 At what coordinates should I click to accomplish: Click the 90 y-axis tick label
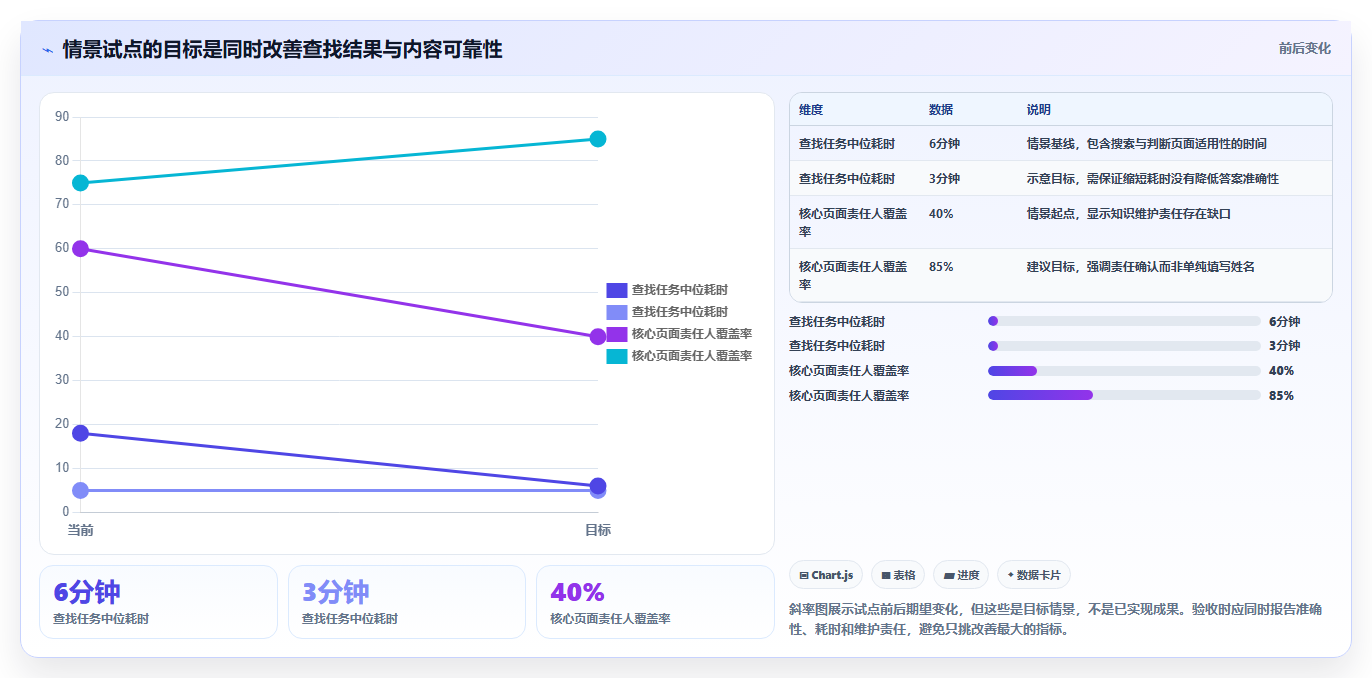click(62, 117)
